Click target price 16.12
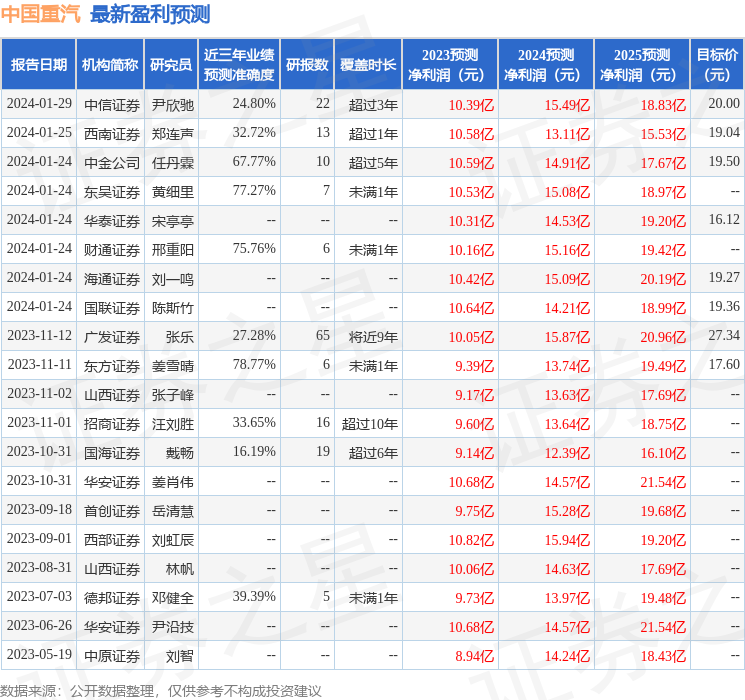 point(724,220)
